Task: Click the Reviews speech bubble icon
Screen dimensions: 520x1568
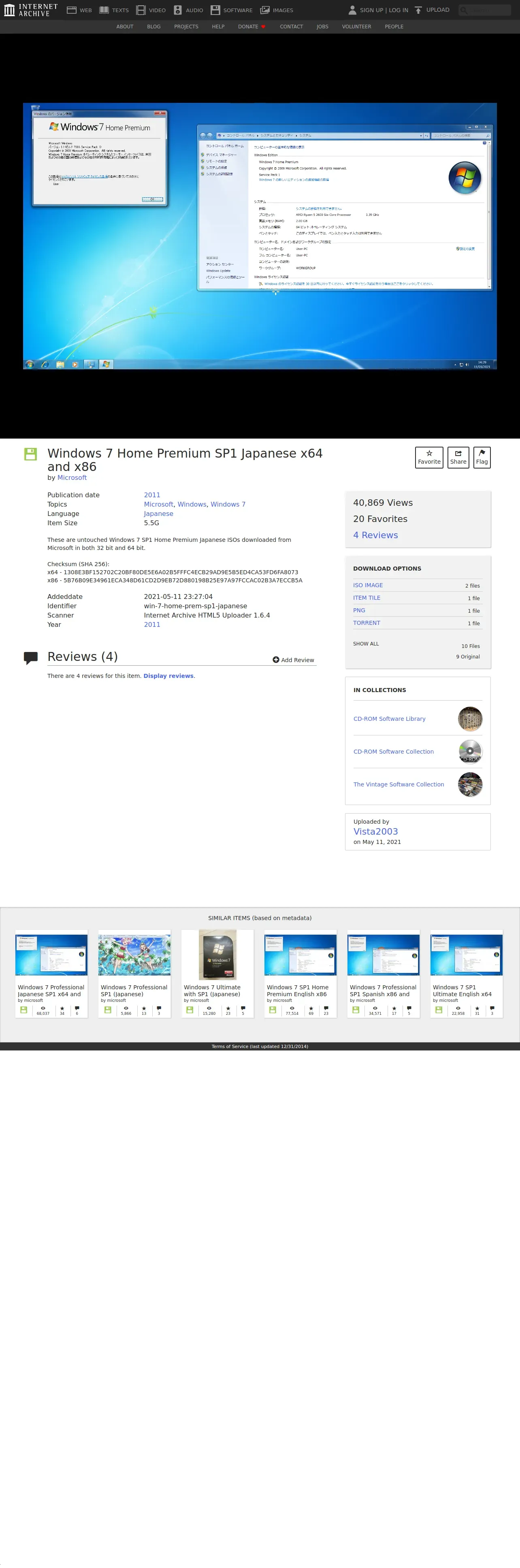Action: (30, 658)
